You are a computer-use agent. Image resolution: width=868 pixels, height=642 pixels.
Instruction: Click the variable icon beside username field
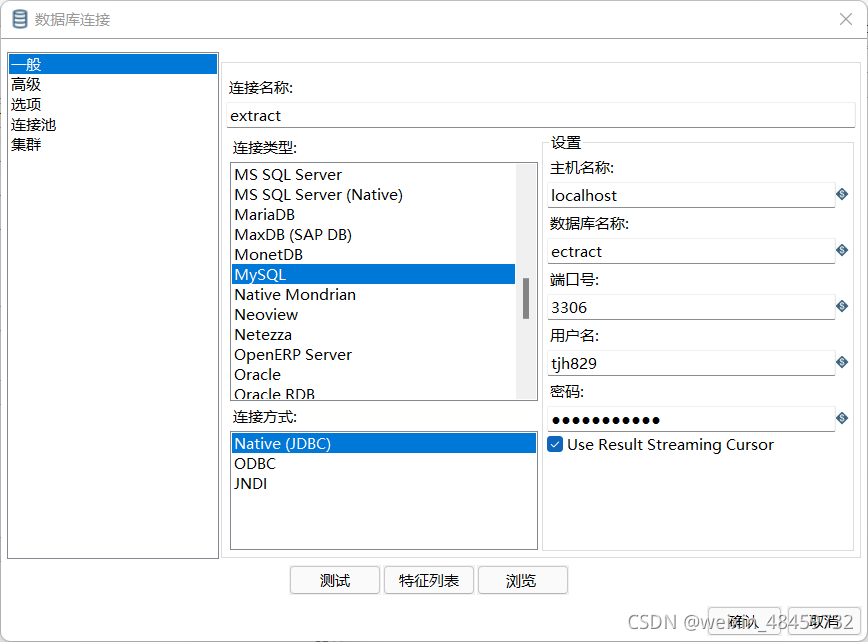point(842,362)
